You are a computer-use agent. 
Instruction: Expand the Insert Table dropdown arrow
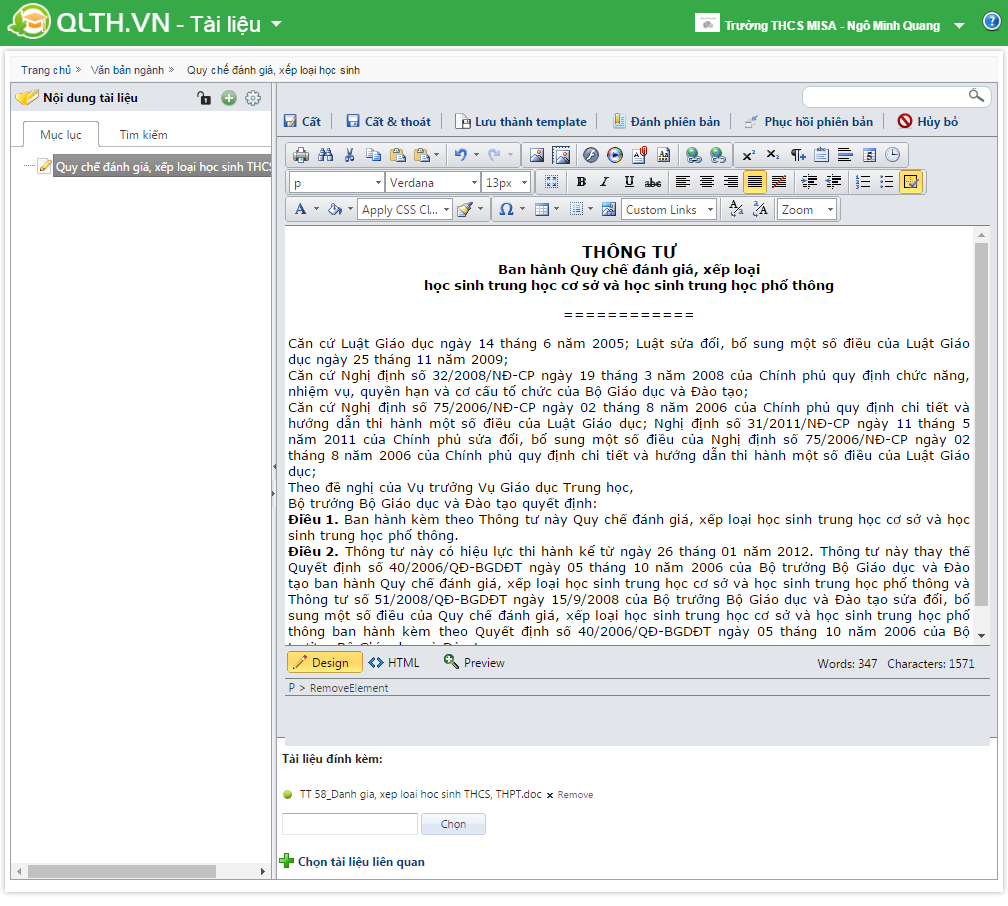tap(556, 209)
